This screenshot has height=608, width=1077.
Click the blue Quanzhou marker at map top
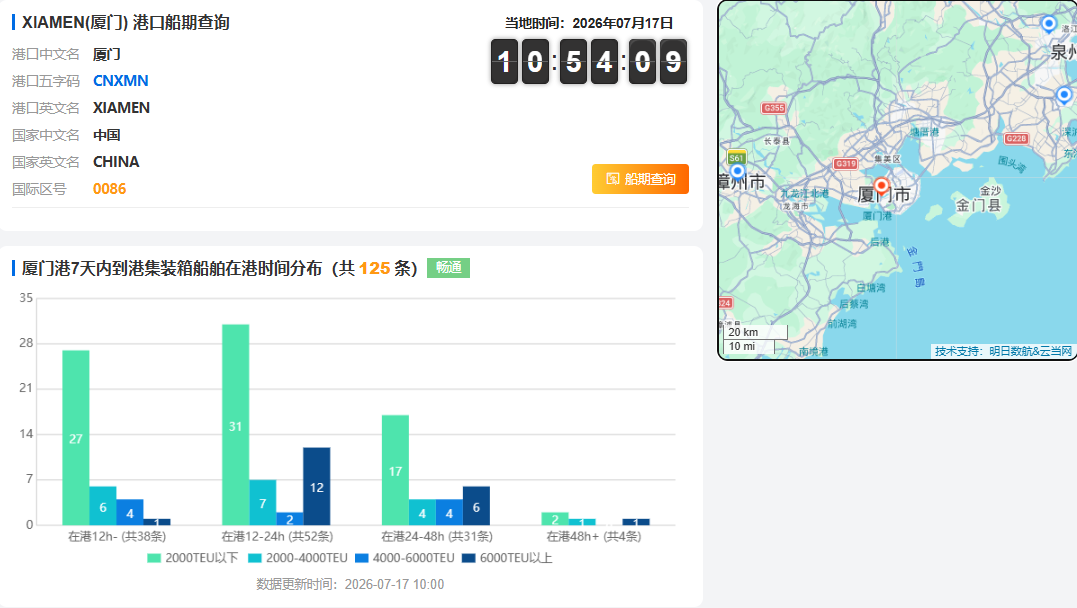[x=1048, y=24]
